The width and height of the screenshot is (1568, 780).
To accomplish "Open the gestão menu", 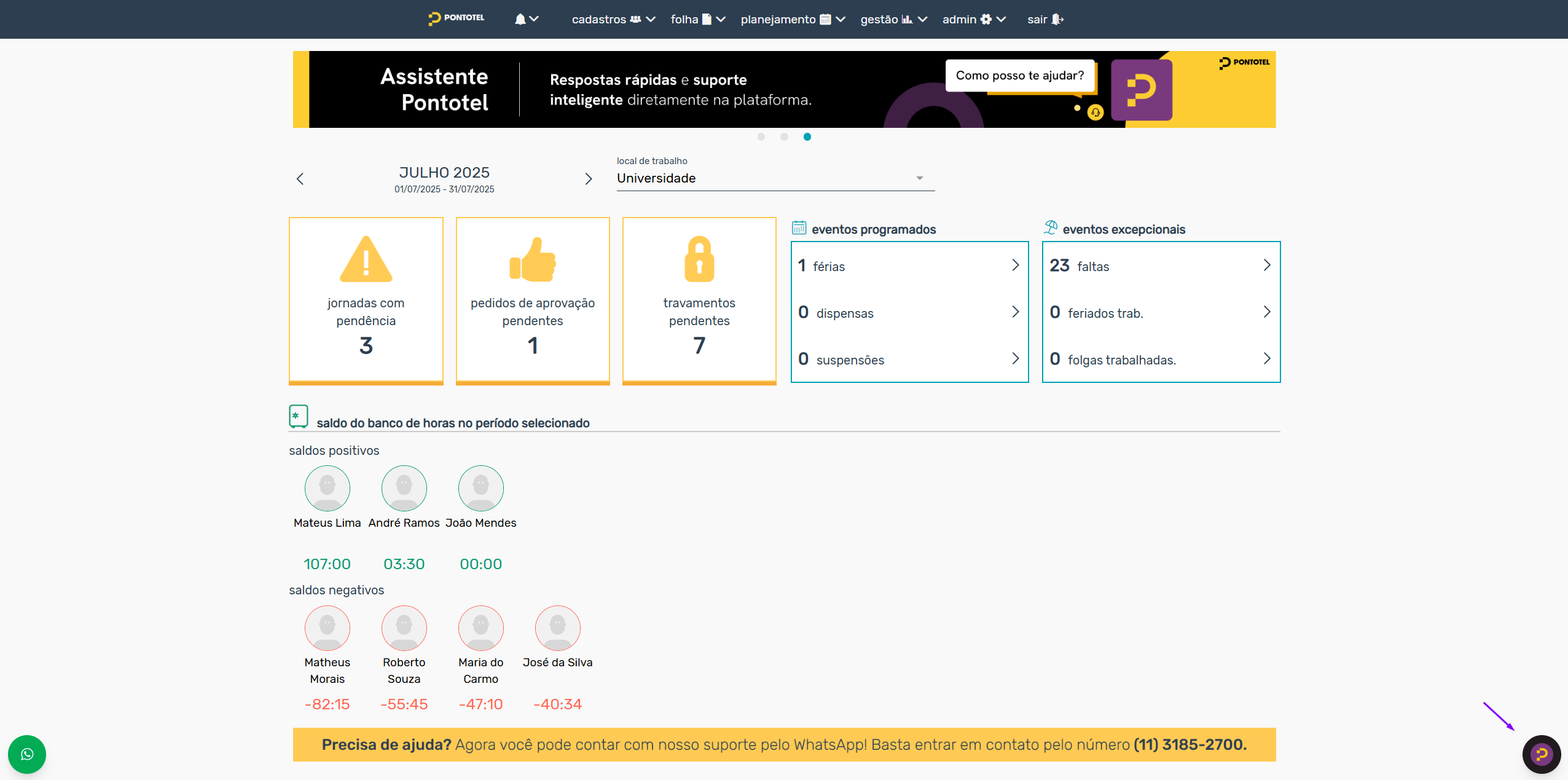I will click(x=893, y=19).
